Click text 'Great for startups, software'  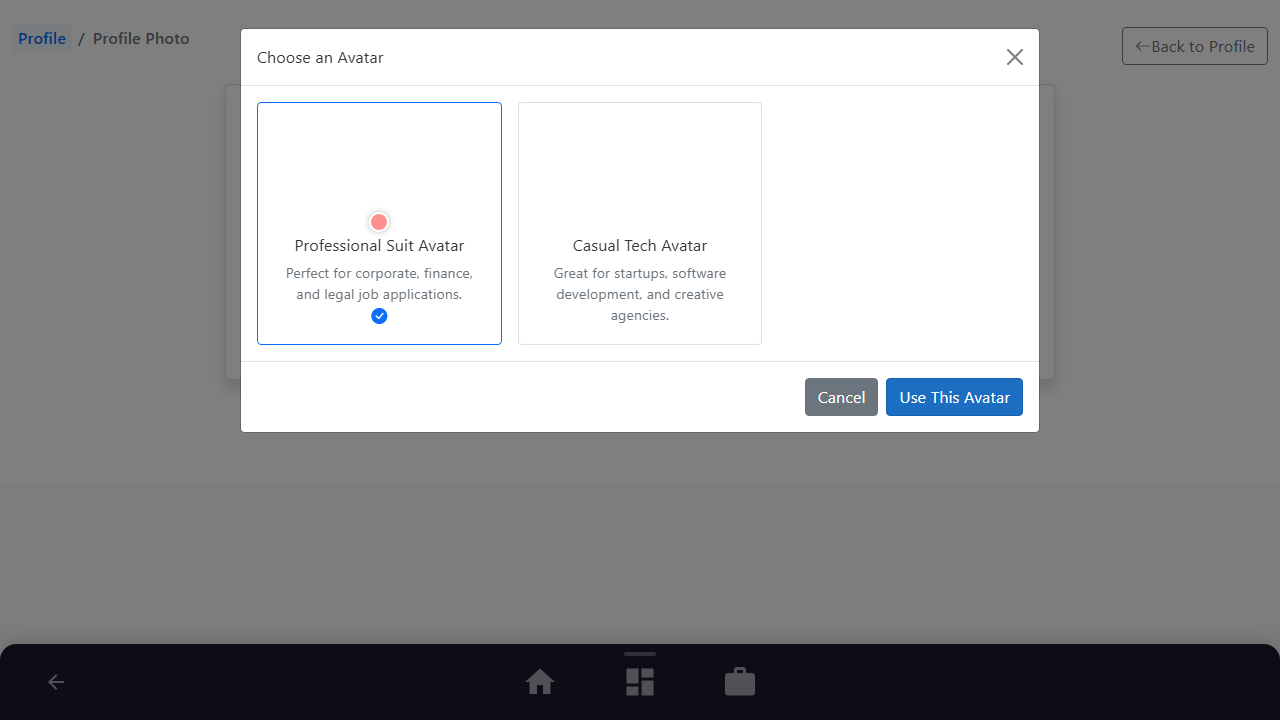point(640,273)
